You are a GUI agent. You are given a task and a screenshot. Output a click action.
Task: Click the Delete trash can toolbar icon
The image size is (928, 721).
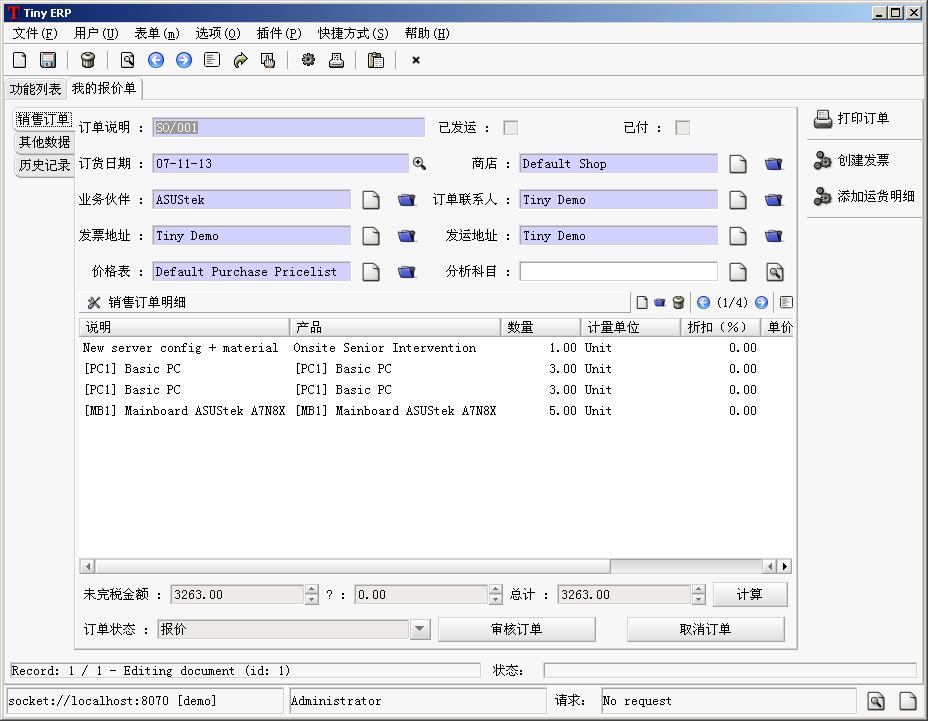point(88,60)
